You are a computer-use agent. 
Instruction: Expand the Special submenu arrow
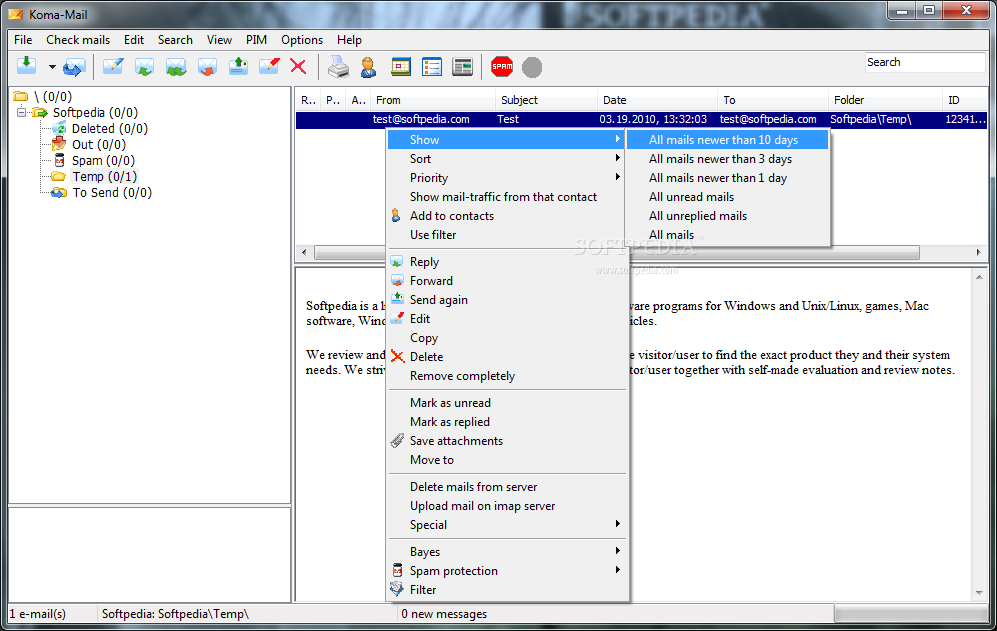[617, 524]
